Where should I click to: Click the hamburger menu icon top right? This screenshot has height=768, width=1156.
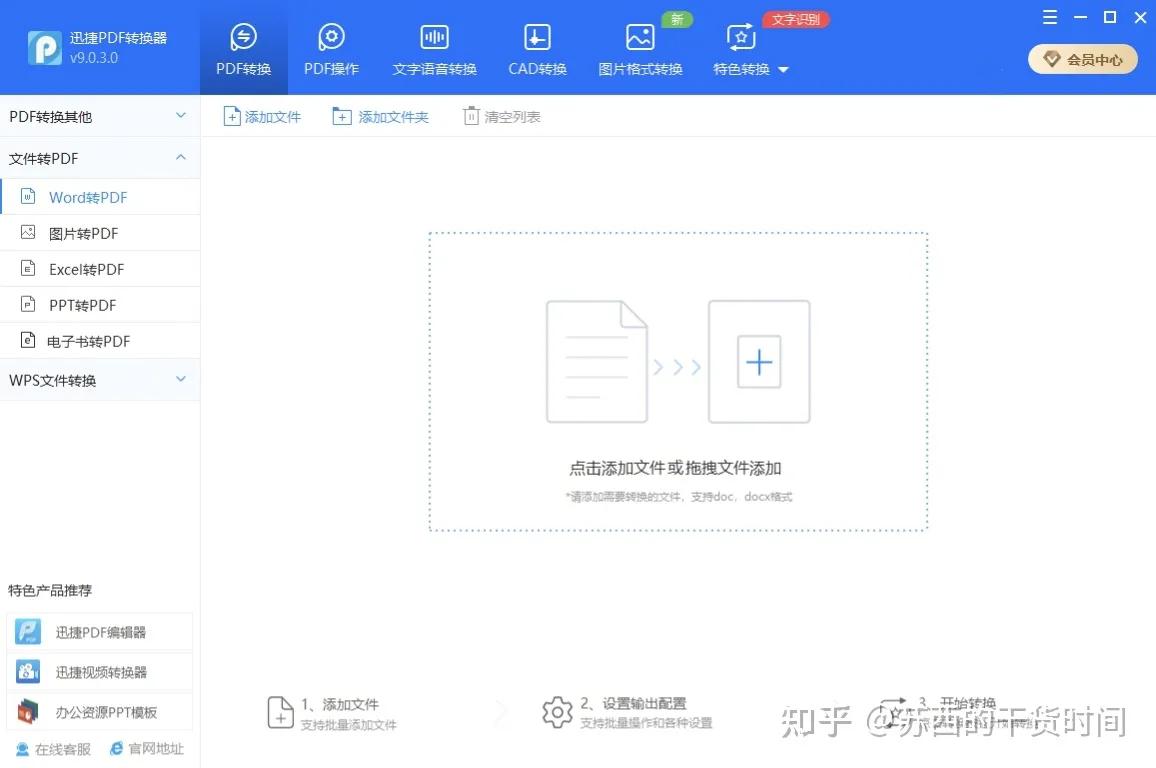1049,17
